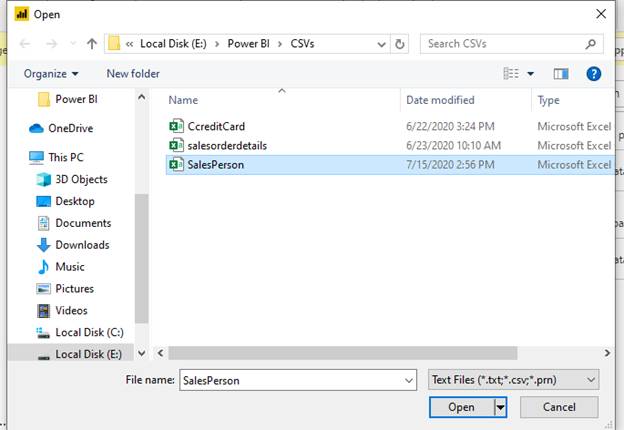Click the OneDrive cloud icon

(36, 128)
